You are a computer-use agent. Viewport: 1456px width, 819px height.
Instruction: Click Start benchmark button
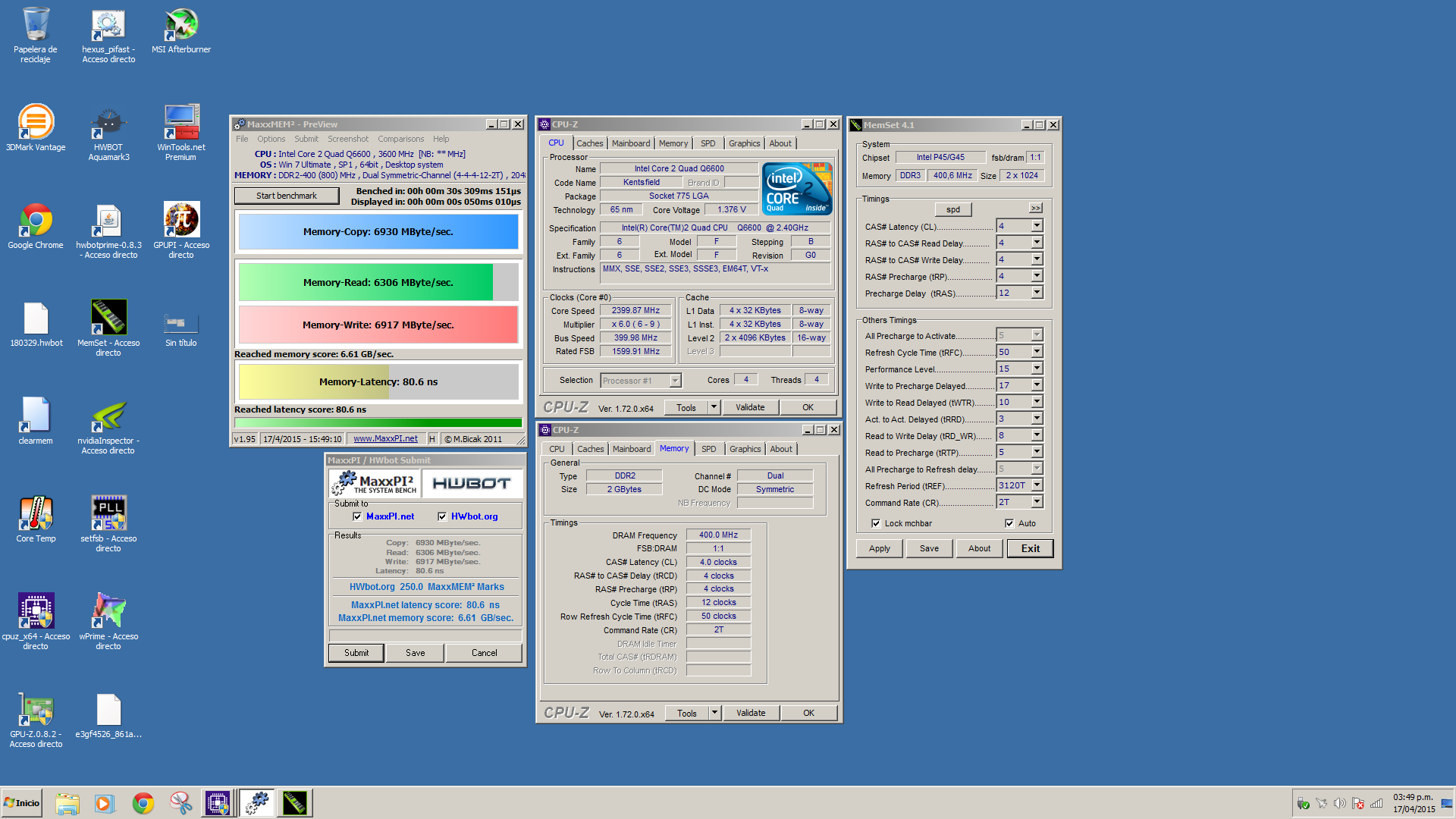tap(287, 196)
